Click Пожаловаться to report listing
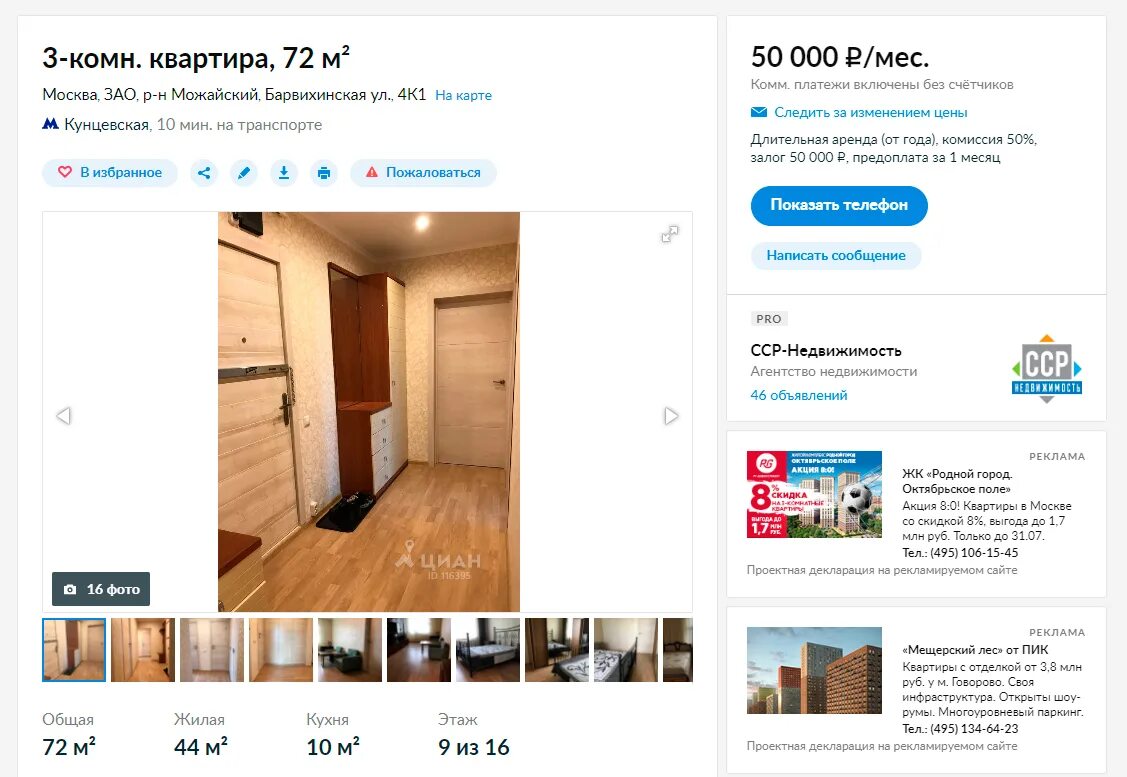The height and width of the screenshot is (777, 1127). pos(423,173)
